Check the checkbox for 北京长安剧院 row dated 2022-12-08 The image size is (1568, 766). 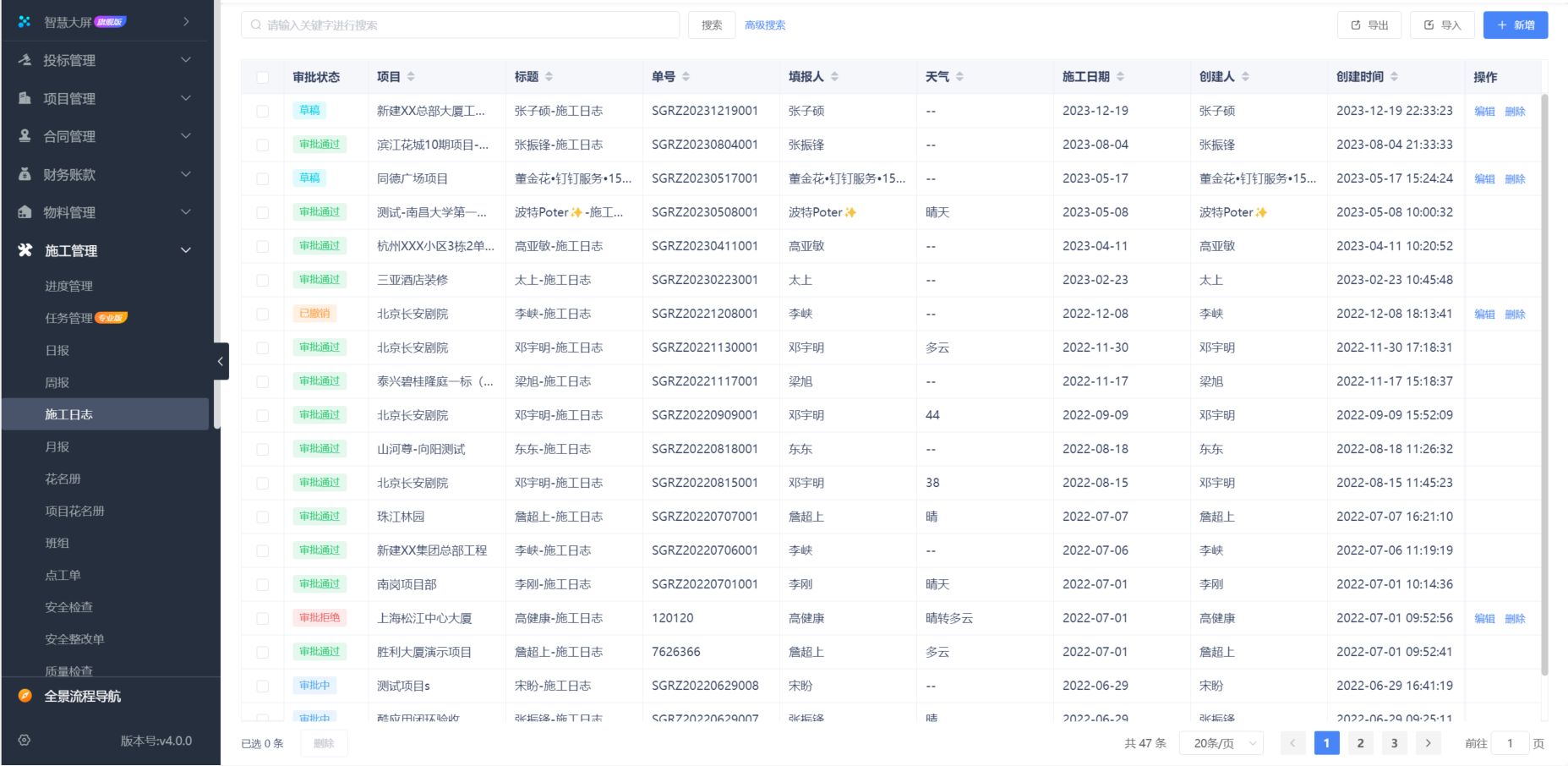pyautogui.click(x=262, y=314)
